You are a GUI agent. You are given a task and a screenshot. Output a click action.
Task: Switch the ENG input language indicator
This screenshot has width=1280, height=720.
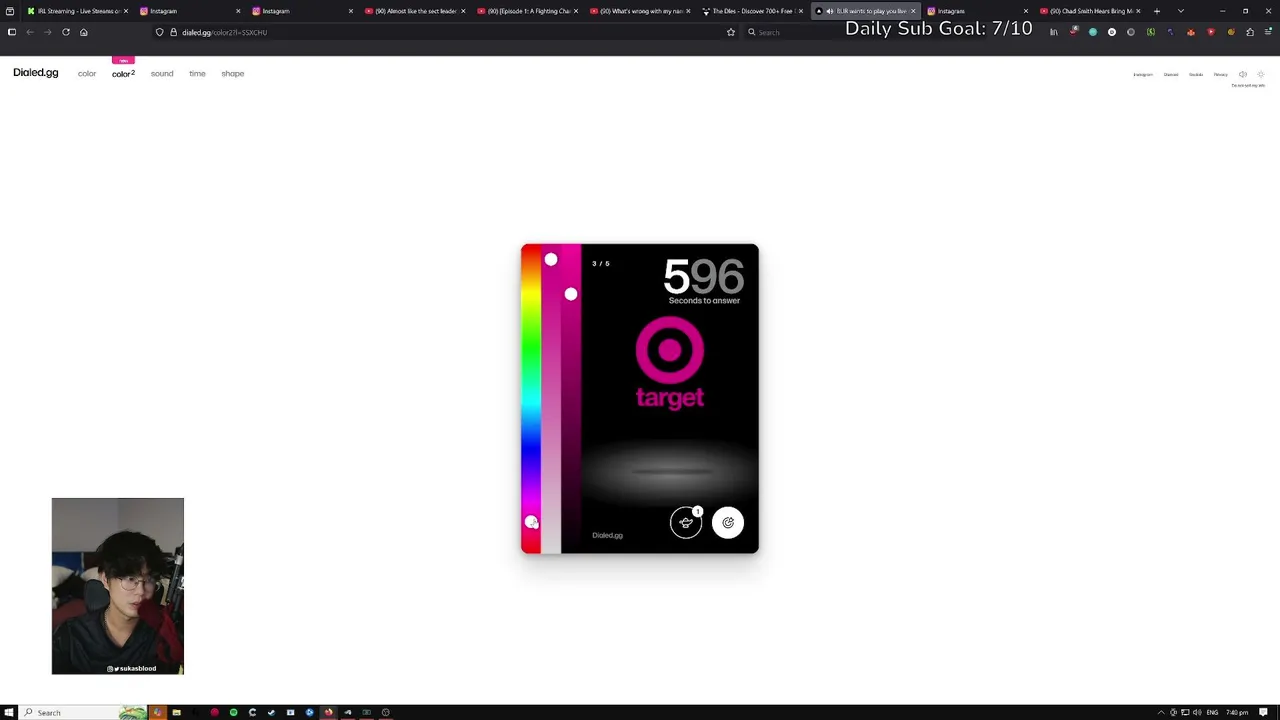click(1212, 712)
